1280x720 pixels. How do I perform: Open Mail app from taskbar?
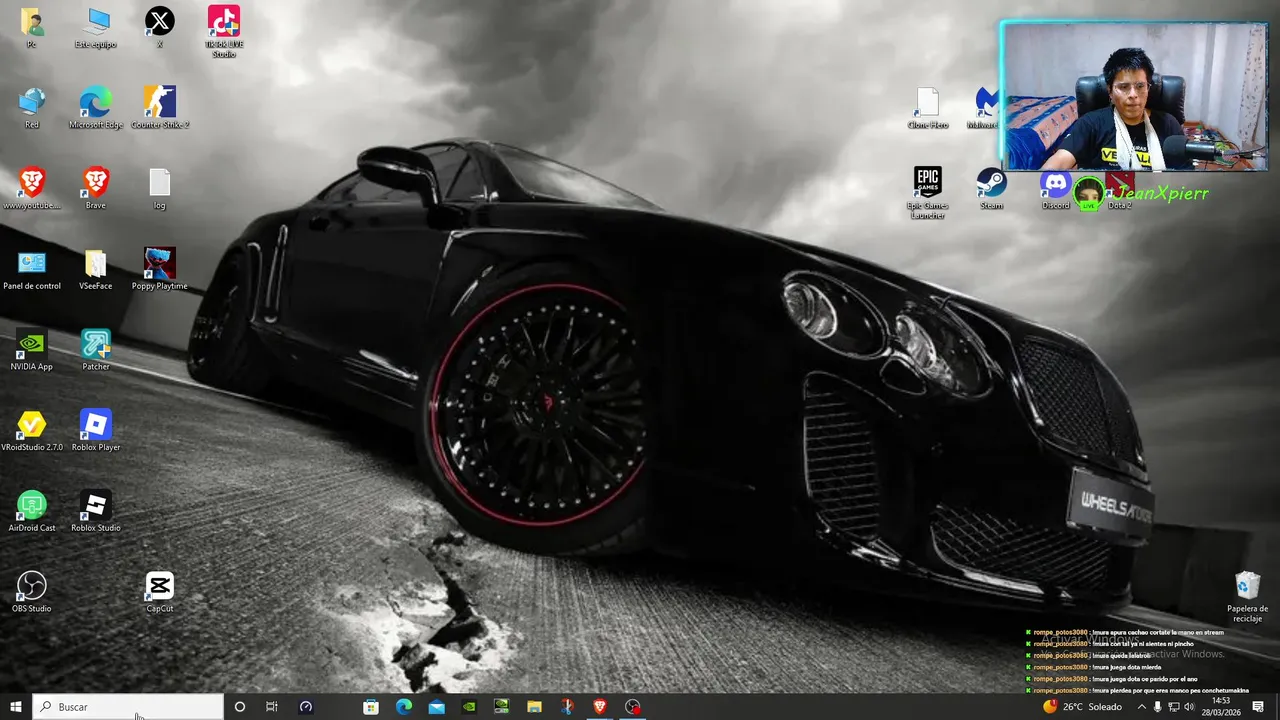[437, 707]
